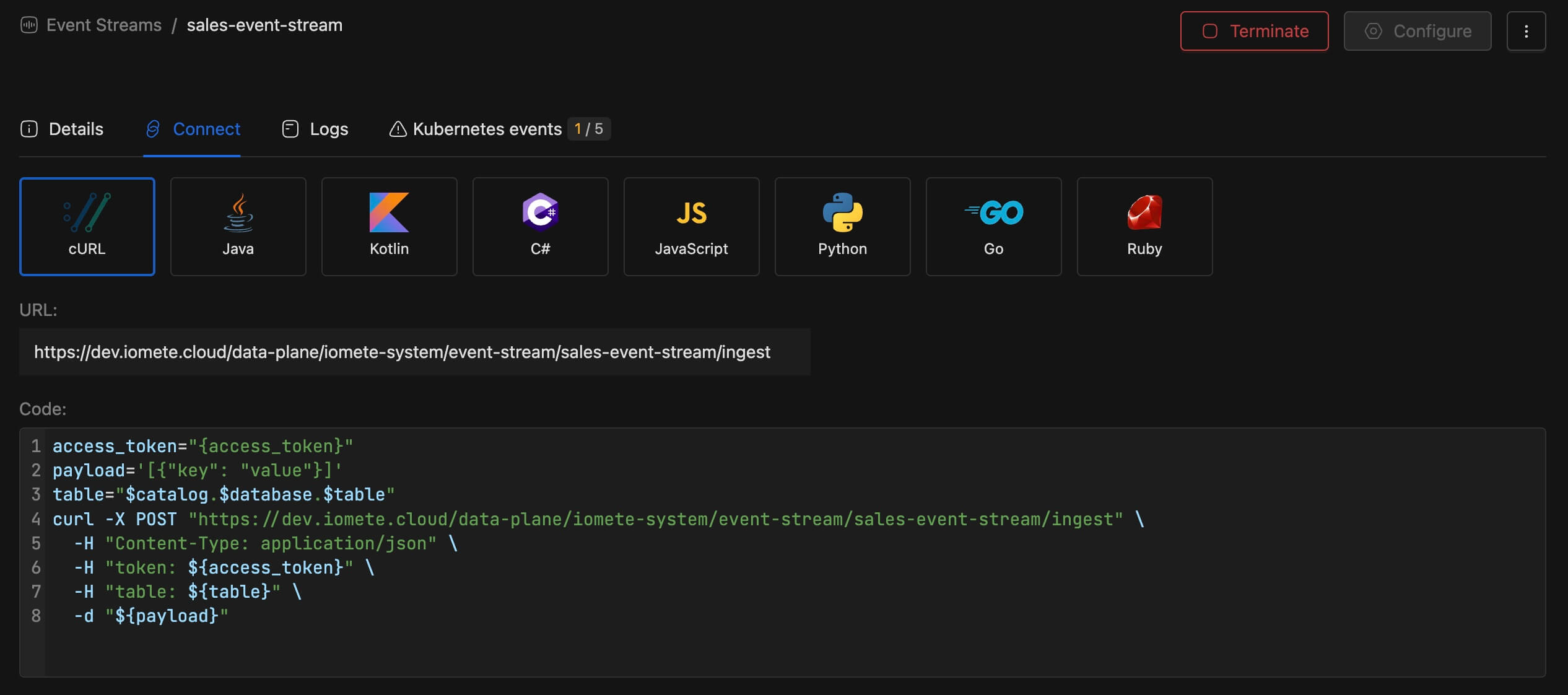
Task: Select the Go connection option
Action: (x=993, y=226)
